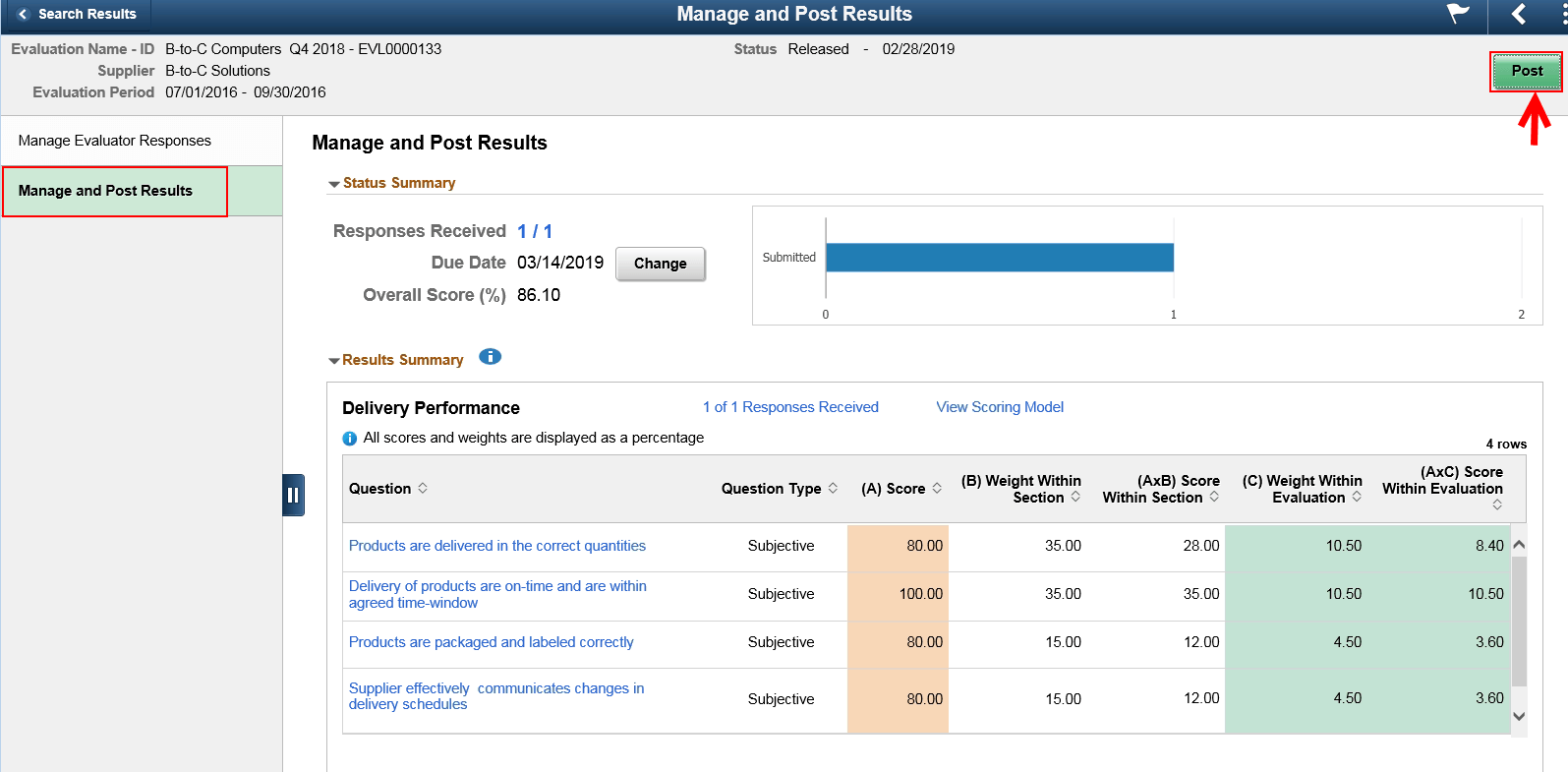Click the supplier name B-to-C Solutions
The width and height of the screenshot is (1568, 772).
point(217,71)
